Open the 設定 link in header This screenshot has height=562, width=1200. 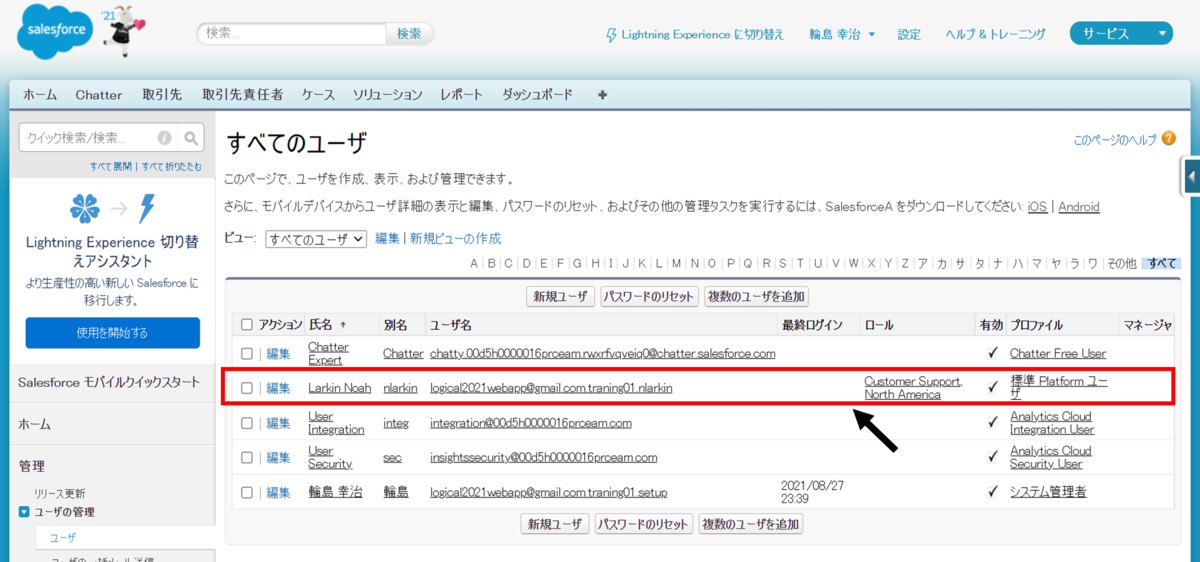coord(909,34)
